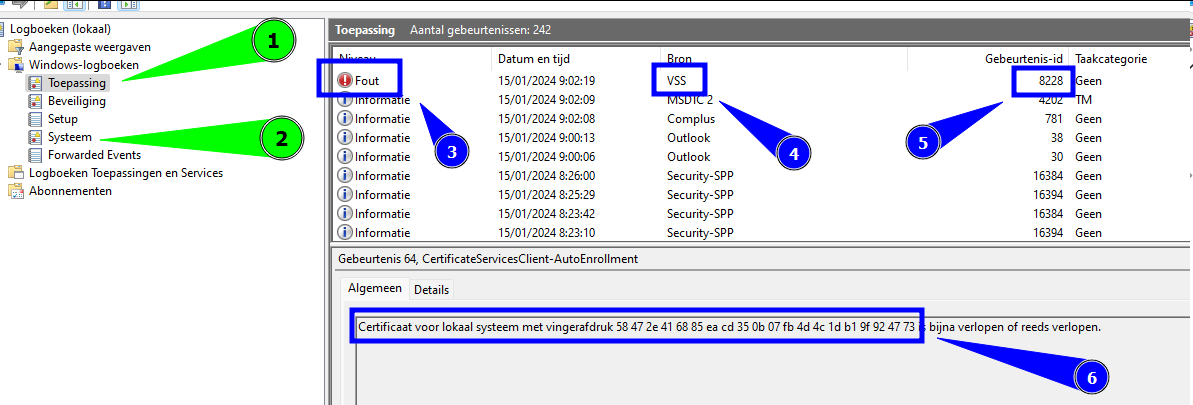1193x405 pixels.
Task: Click the info icon of the 8:23:10 event
Action: (345, 233)
